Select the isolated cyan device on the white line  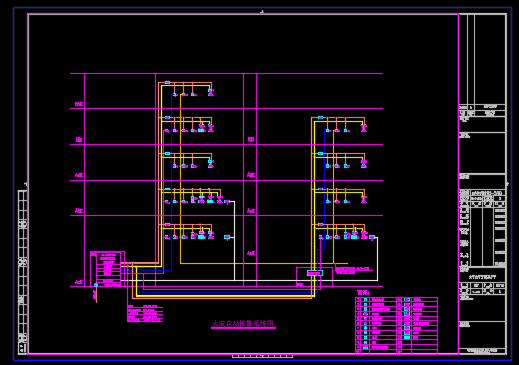227,237
